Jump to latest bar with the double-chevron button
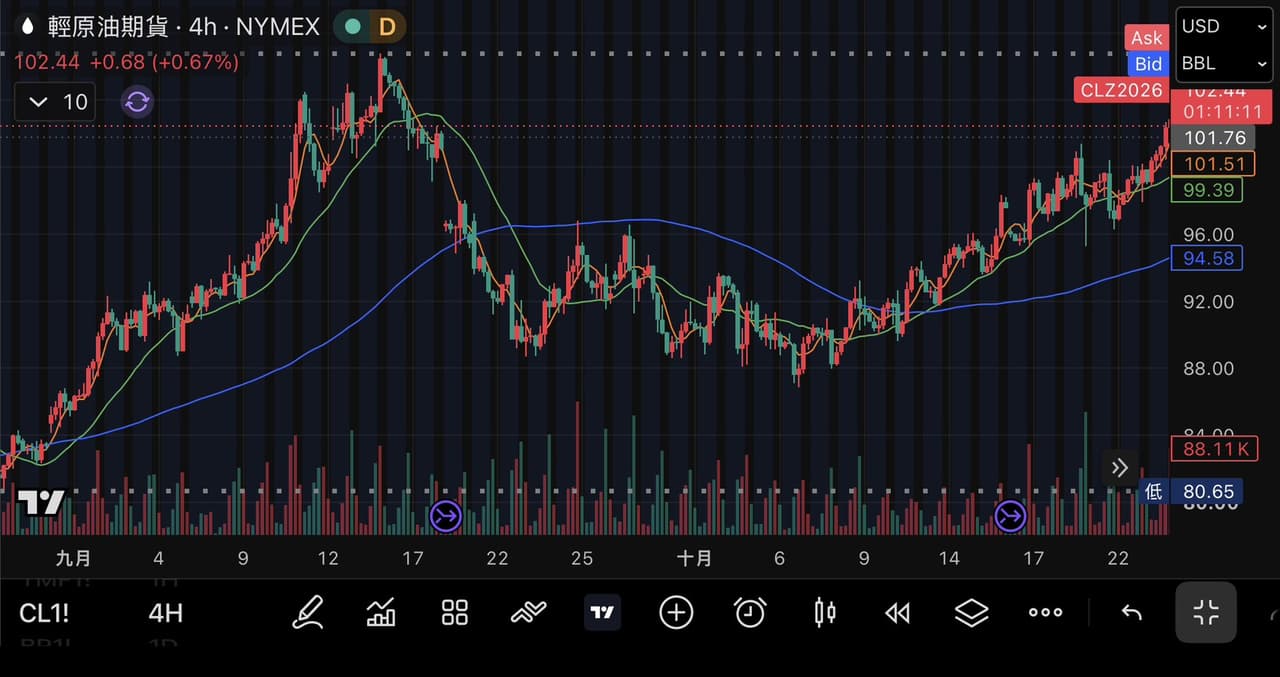This screenshot has height=677, width=1280. (1119, 467)
